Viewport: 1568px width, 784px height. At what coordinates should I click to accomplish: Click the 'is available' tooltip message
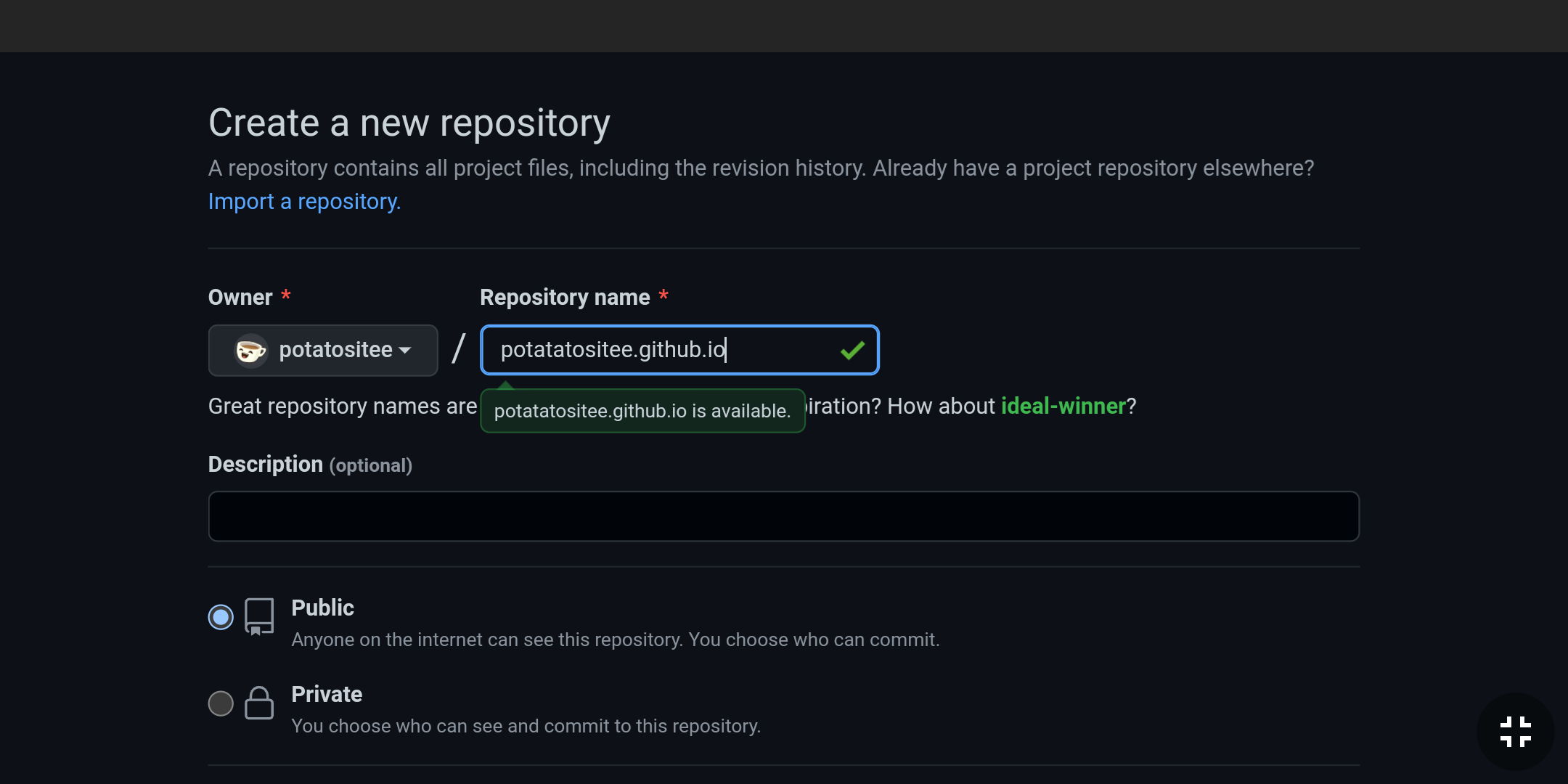[642, 411]
